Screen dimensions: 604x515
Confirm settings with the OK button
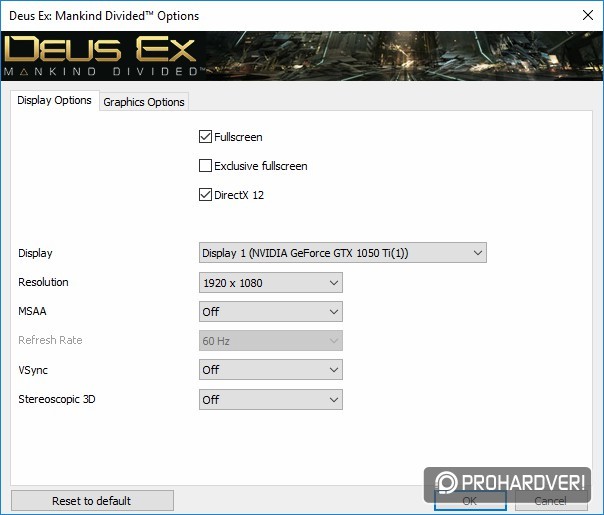coord(470,501)
